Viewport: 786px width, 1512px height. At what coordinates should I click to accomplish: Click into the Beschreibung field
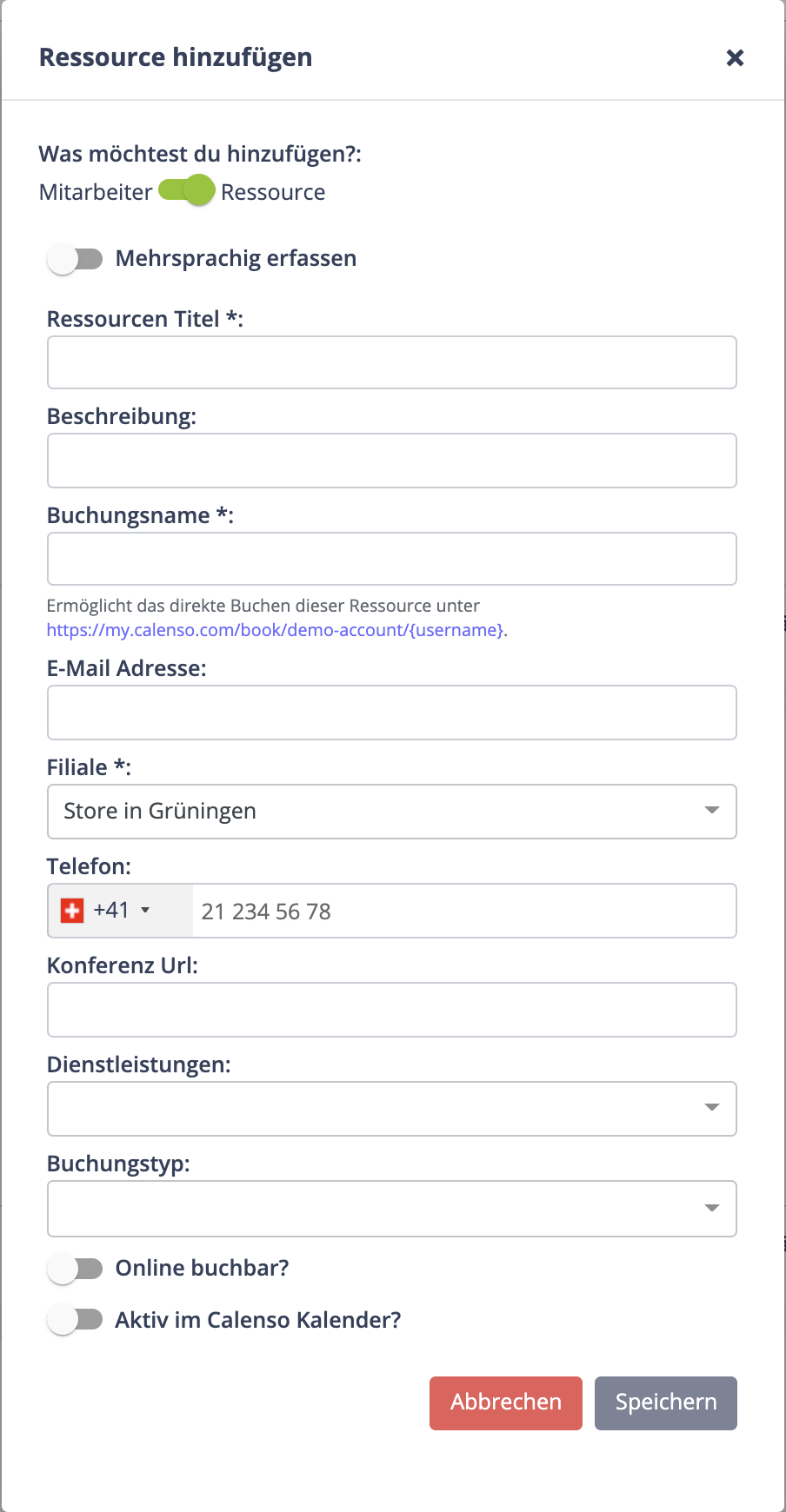[392, 461]
